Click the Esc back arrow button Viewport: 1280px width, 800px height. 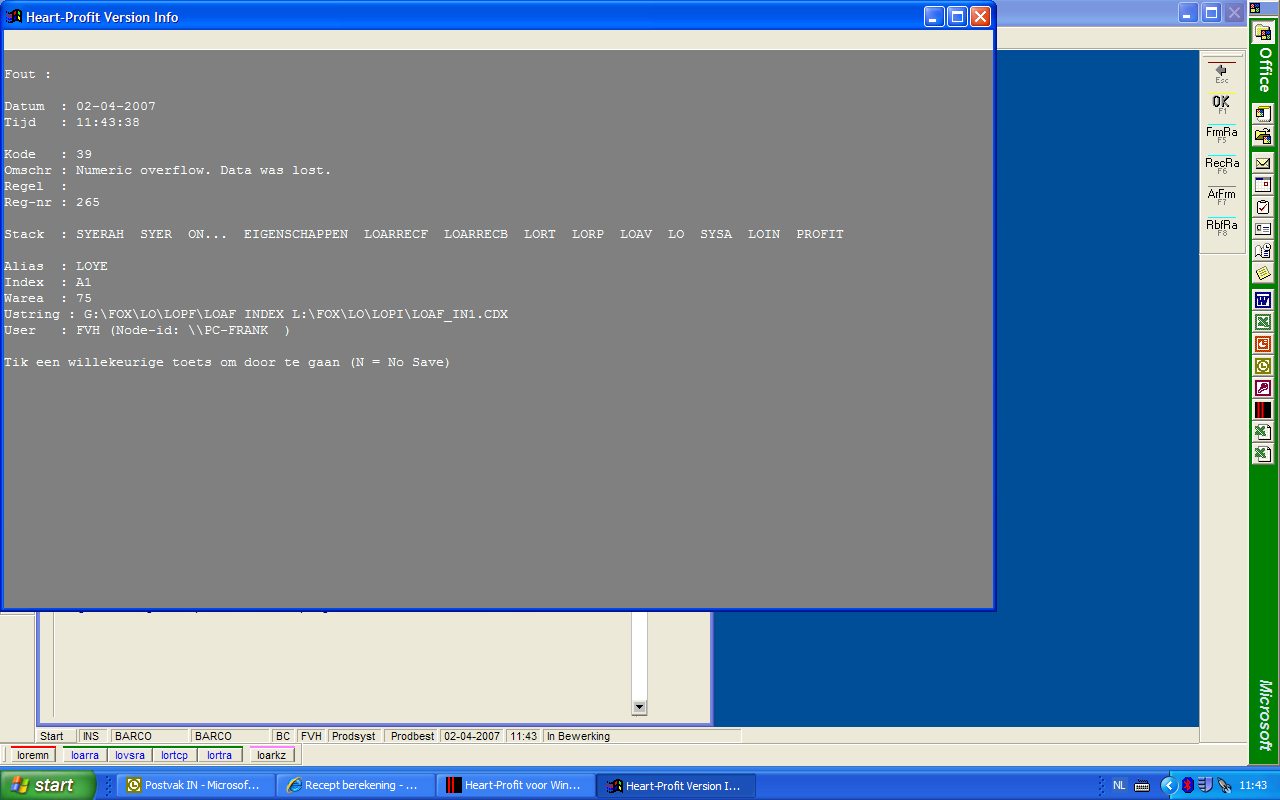coord(1221,73)
